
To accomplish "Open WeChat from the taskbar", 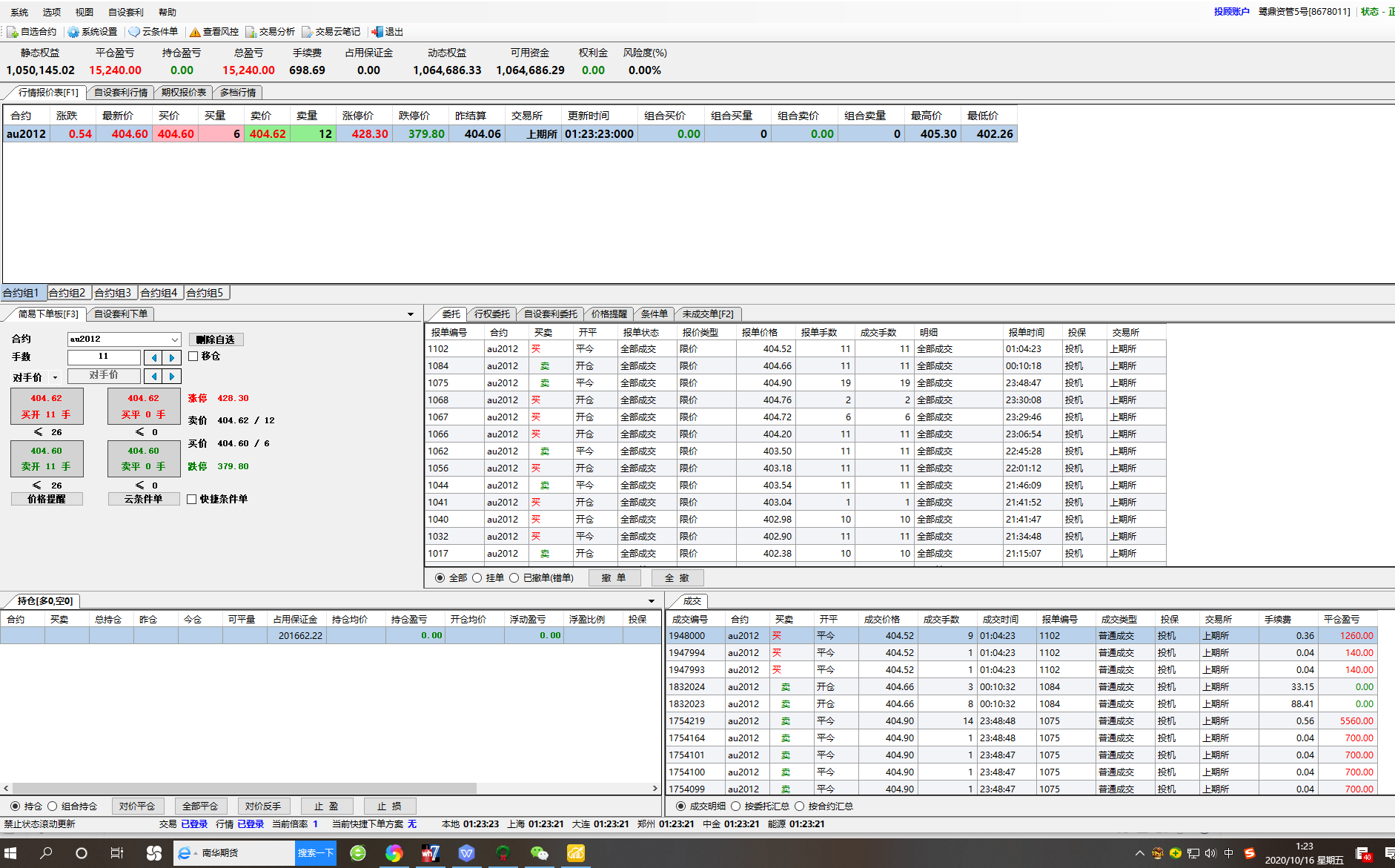I will point(540,853).
